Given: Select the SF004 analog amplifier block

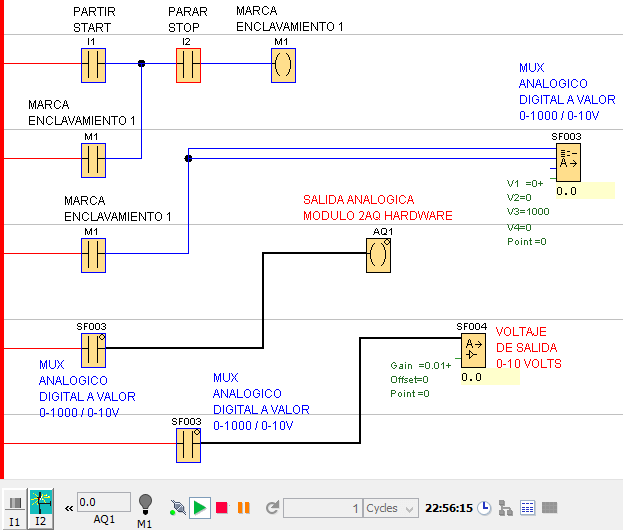Looking at the screenshot, I should [474, 350].
